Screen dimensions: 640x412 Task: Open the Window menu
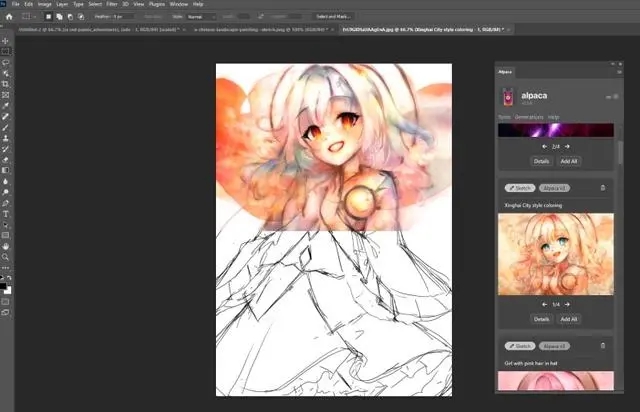pos(179,4)
